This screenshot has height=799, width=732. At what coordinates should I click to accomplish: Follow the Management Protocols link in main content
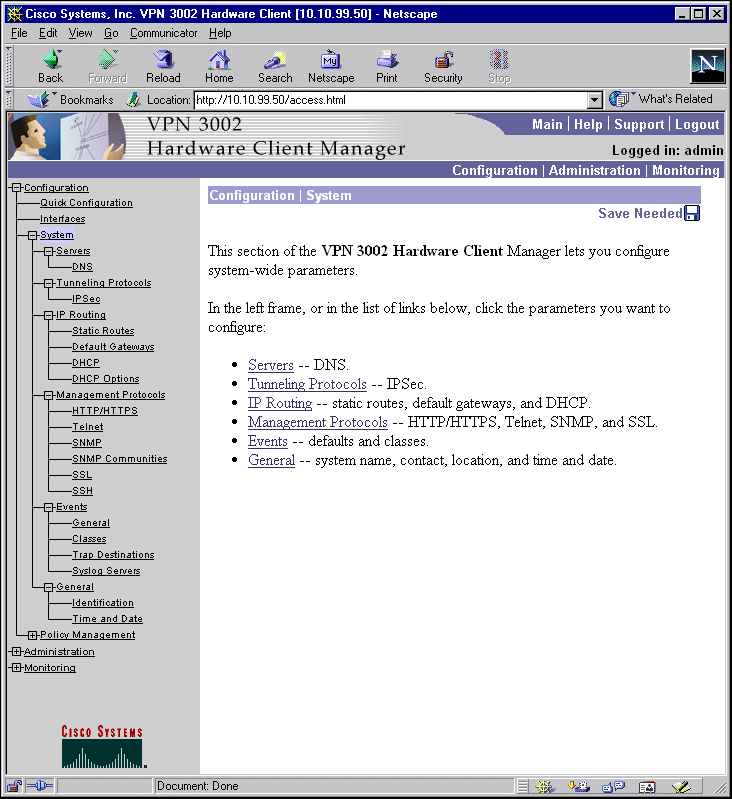pyautogui.click(x=317, y=422)
